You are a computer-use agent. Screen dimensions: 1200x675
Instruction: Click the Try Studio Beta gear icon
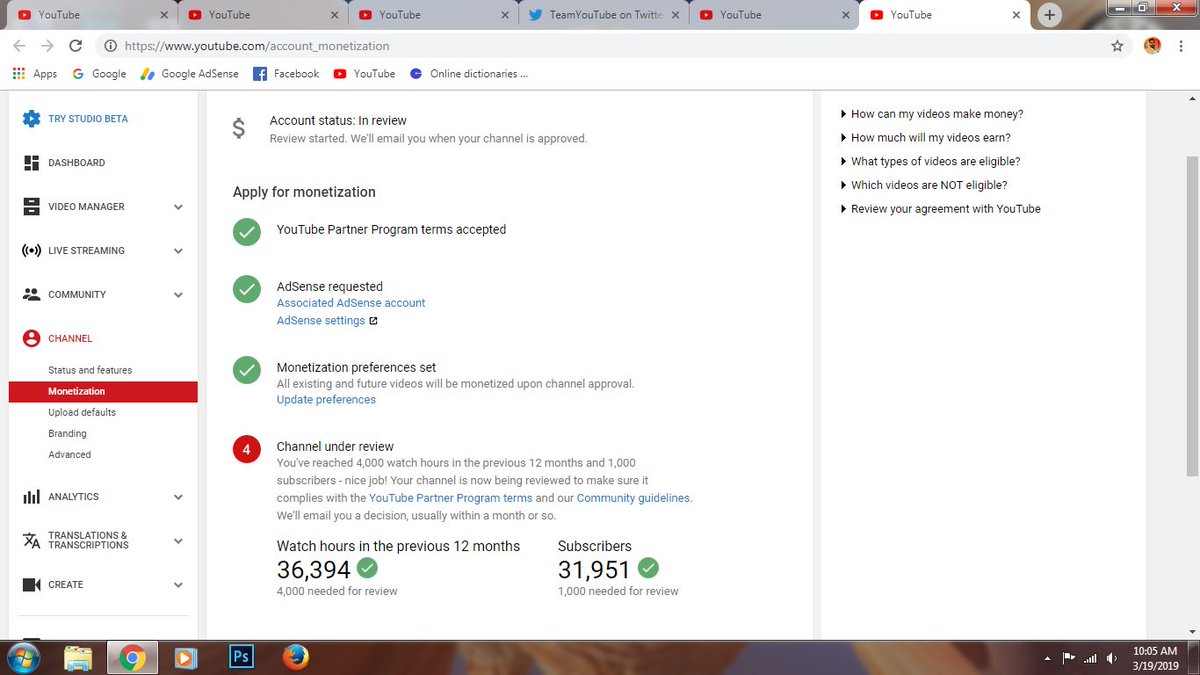click(x=31, y=118)
